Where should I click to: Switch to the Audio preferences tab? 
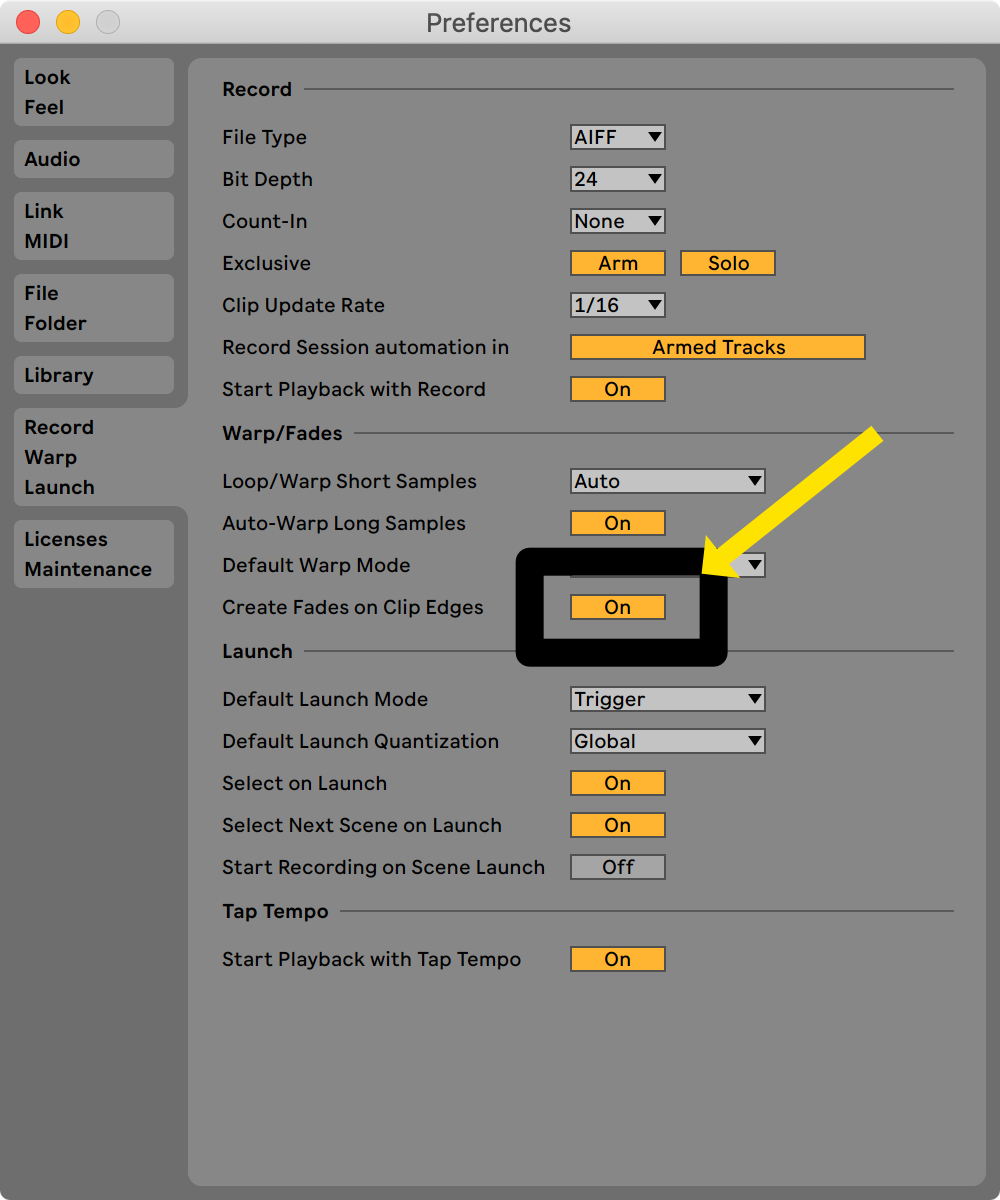coord(93,159)
